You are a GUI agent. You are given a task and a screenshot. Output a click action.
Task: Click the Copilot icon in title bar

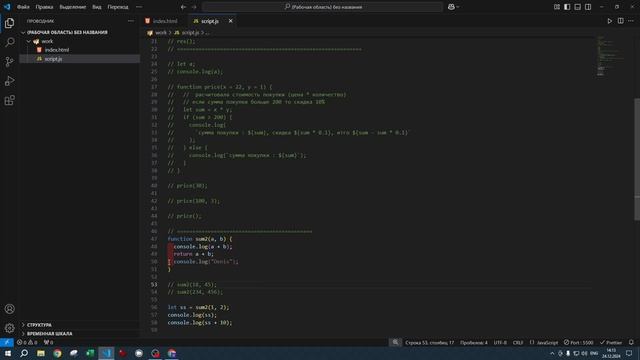[x=451, y=7]
